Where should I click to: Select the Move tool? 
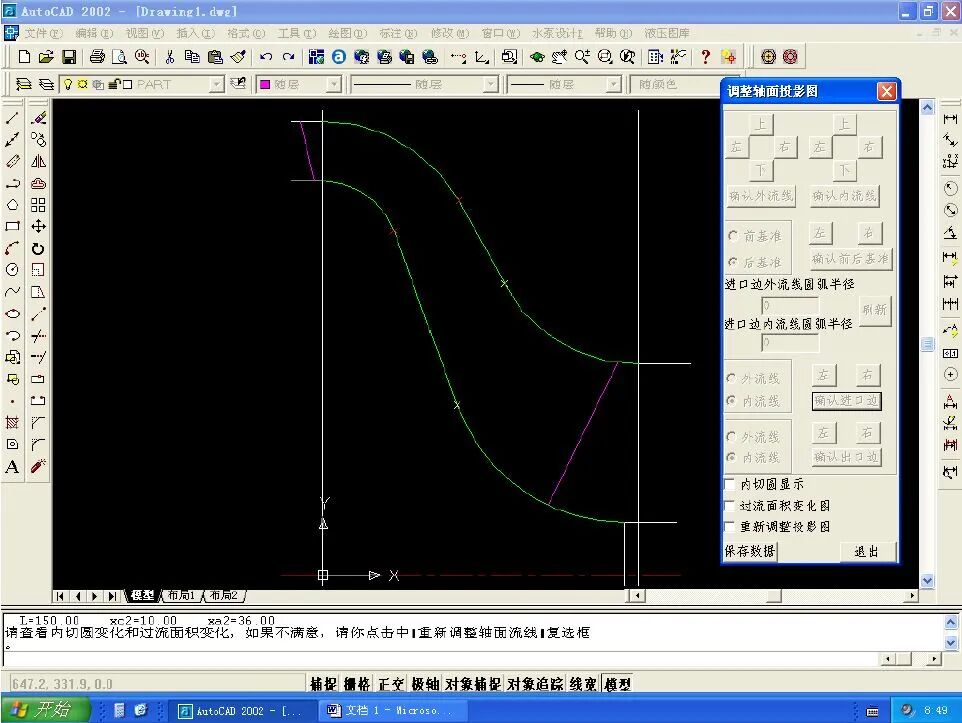point(38,226)
